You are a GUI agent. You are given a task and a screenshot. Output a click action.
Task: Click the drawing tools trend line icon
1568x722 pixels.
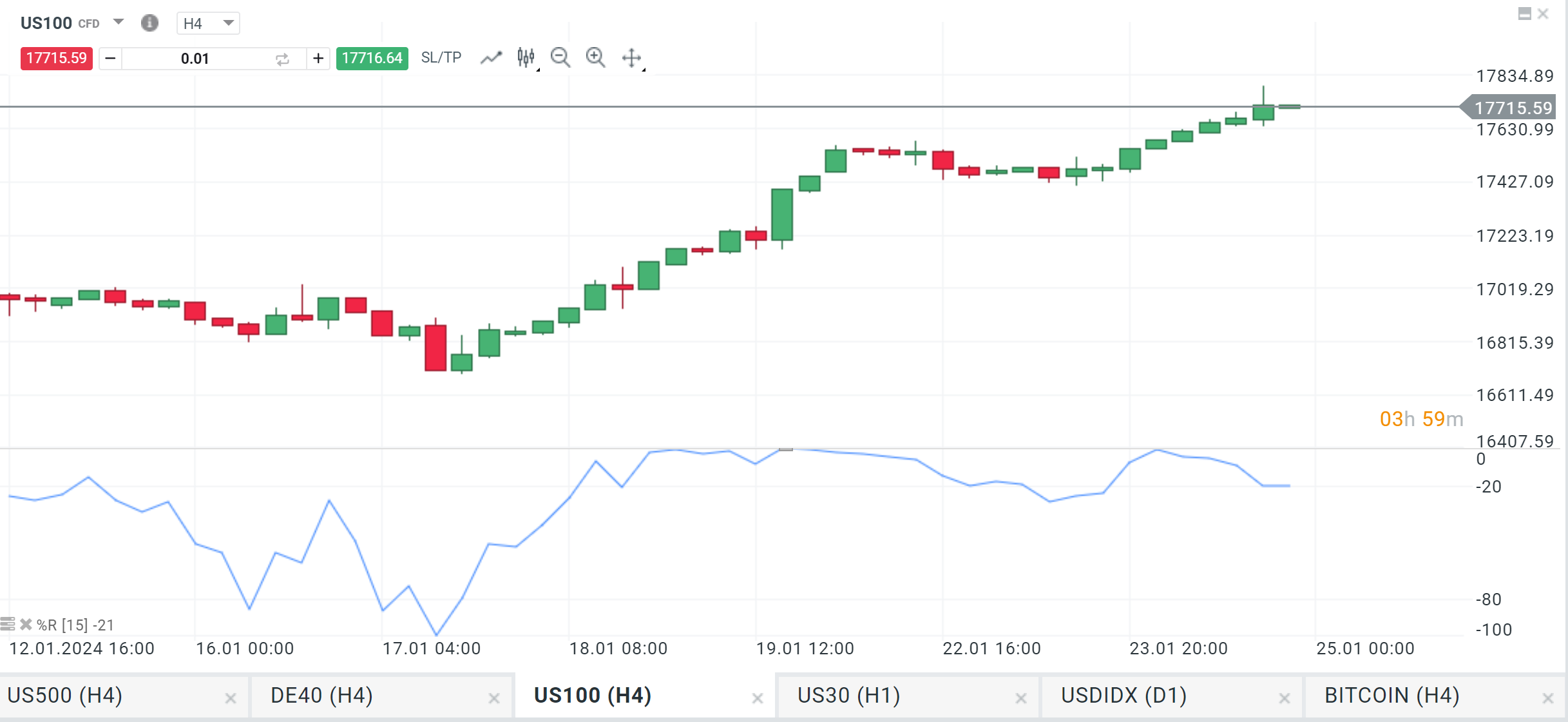tap(491, 58)
